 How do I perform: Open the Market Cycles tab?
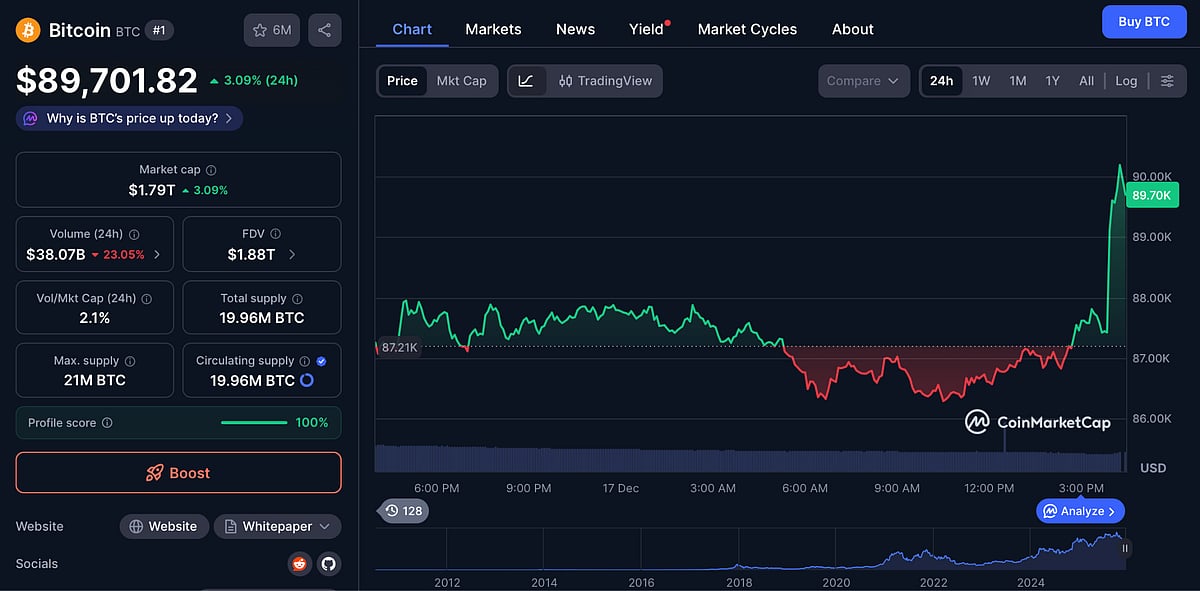click(747, 29)
